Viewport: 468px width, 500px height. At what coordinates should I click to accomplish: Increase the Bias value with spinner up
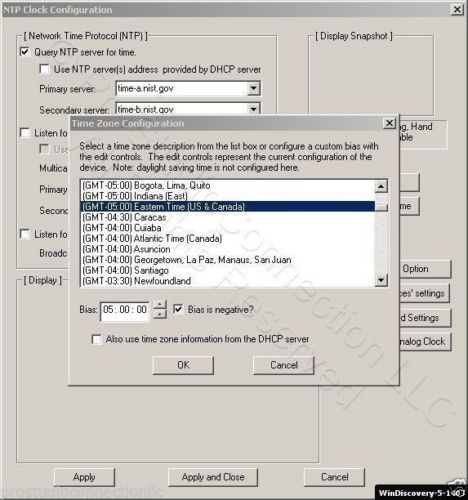click(x=160, y=305)
